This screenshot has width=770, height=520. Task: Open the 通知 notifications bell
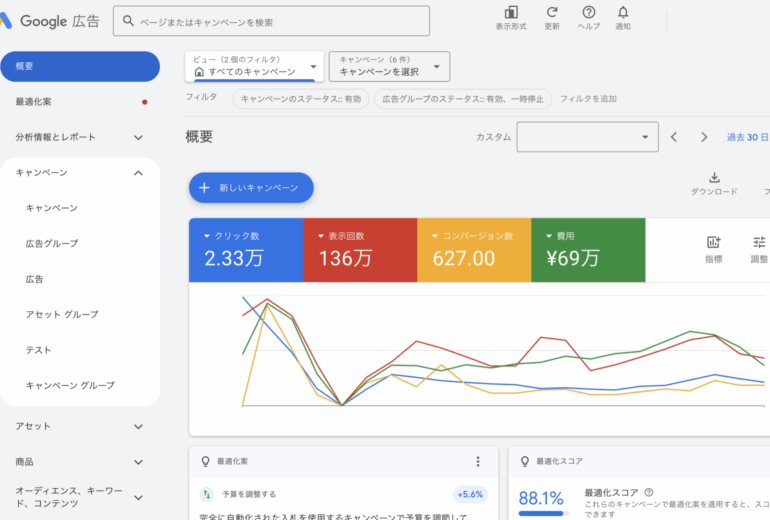623,12
